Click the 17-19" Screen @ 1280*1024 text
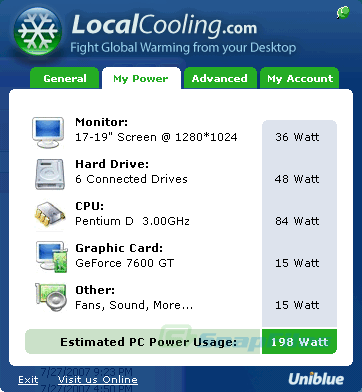362x392 pixels. pyautogui.click(x=156, y=137)
